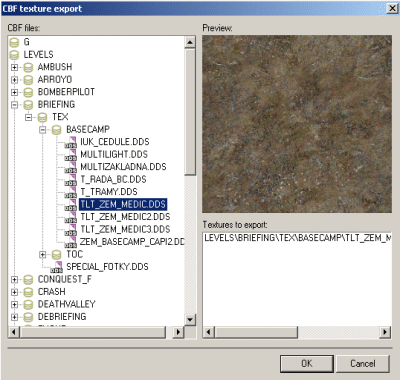Click the DDS icon beside MULTILIGHT.DDS

(71, 155)
